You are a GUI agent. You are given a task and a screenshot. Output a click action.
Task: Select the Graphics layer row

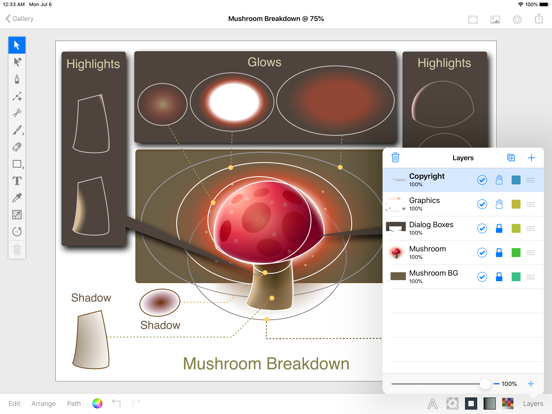[x=463, y=204]
